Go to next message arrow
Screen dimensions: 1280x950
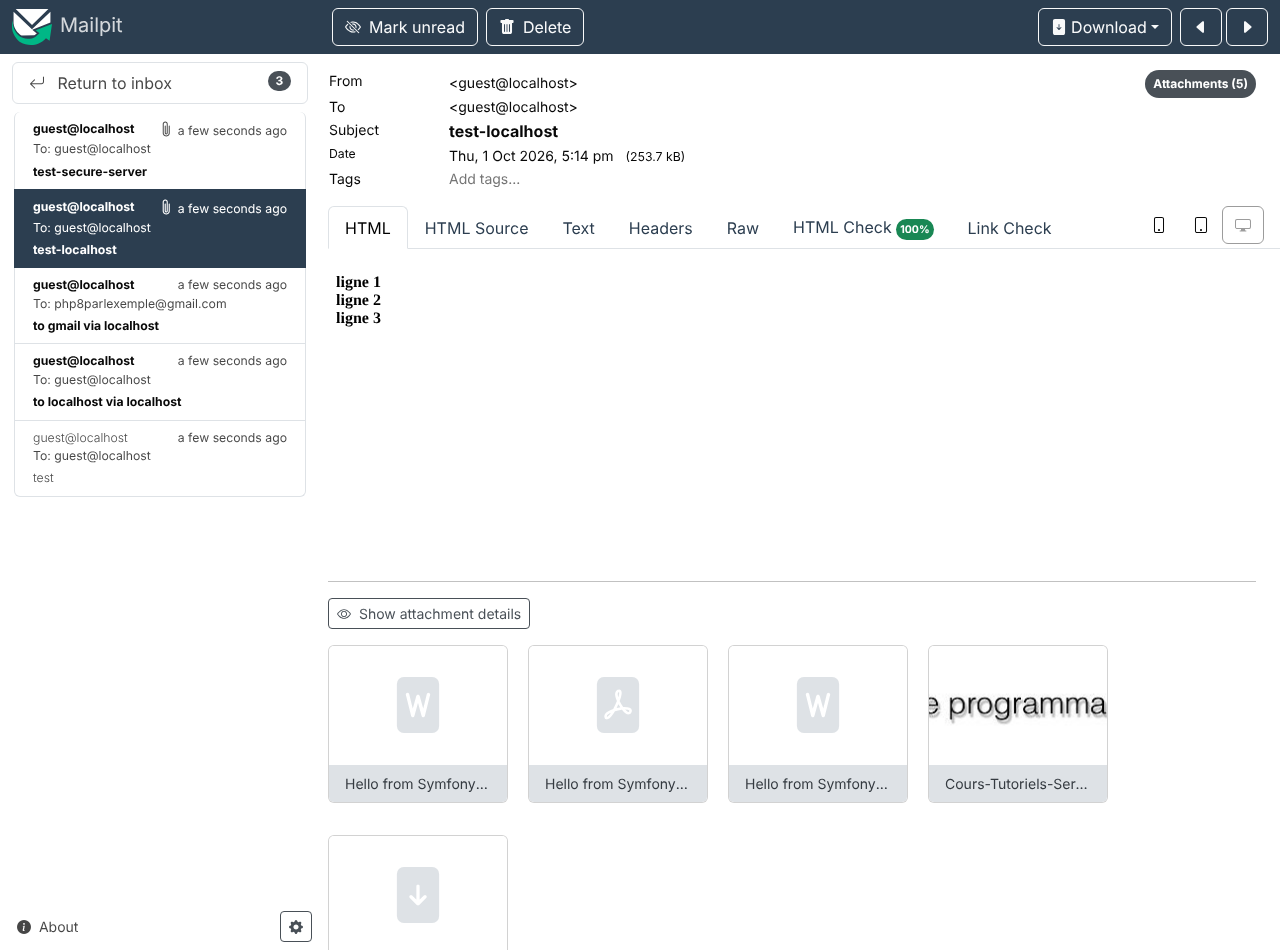click(x=1247, y=27)
